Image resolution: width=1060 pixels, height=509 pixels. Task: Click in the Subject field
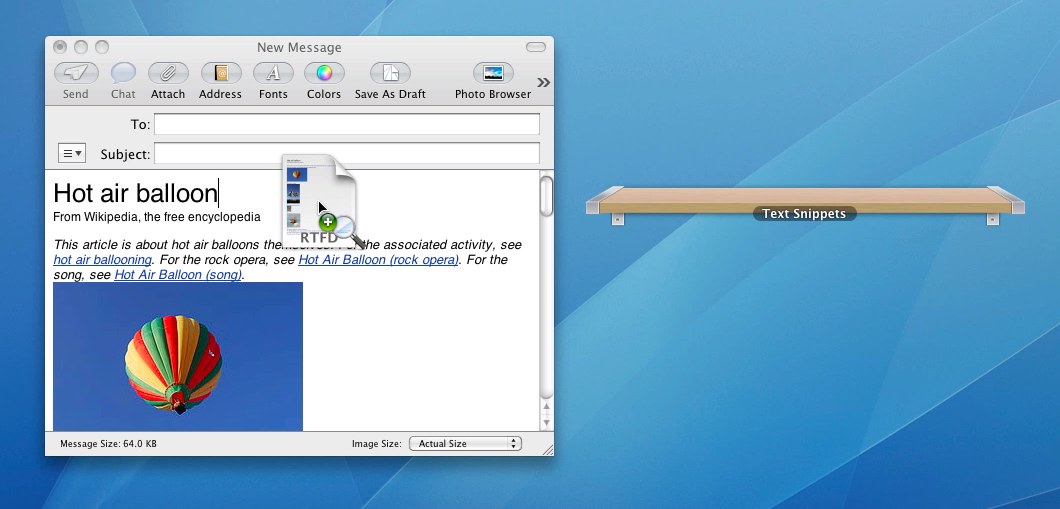pyautogui.click(x=346, y=154)
